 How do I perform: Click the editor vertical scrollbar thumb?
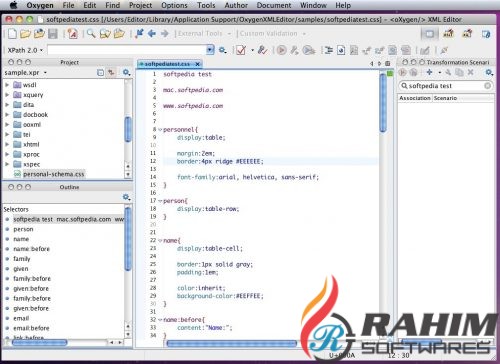(383, 103)
